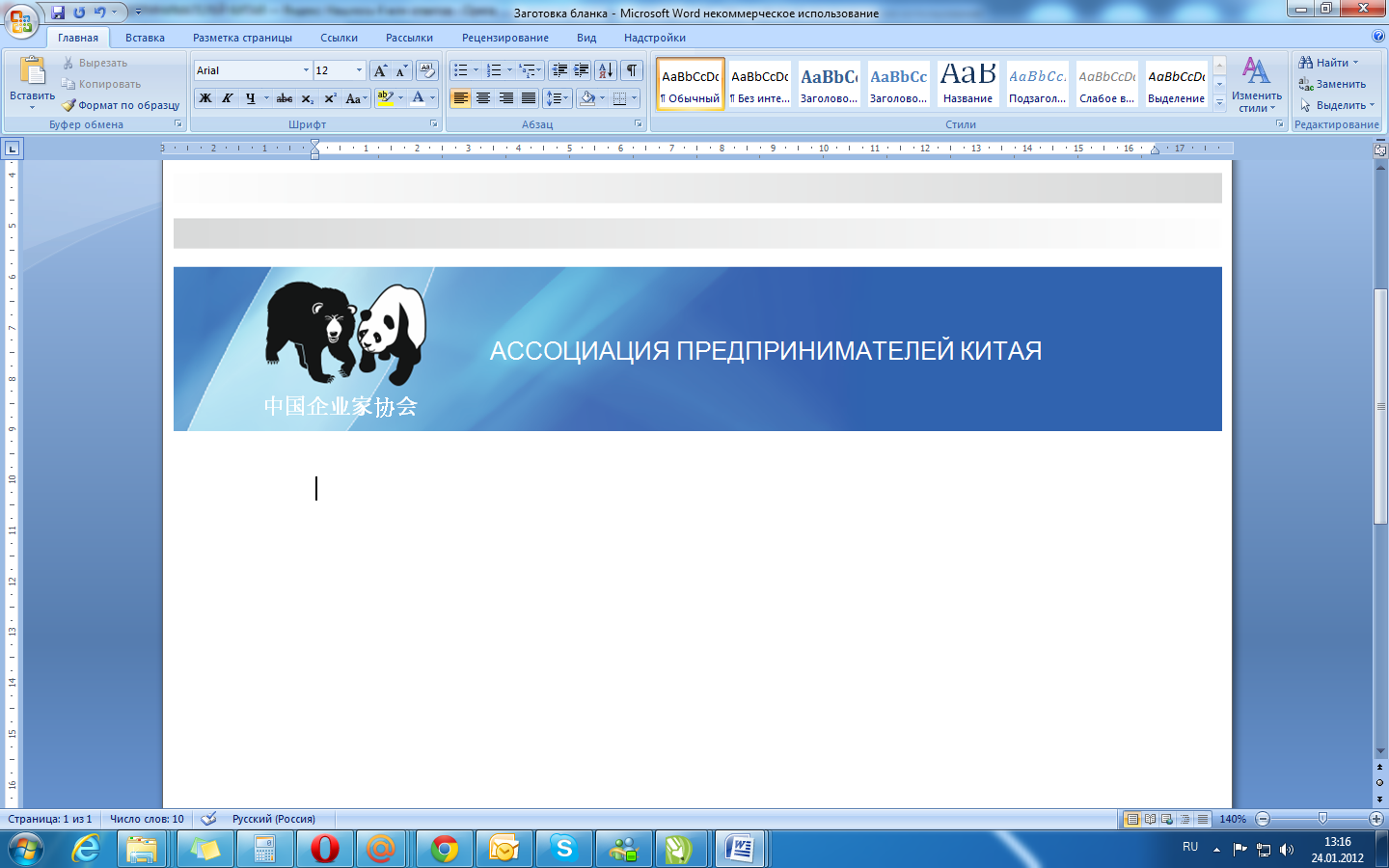The height and width of the screenshot is (868, 1389).
Task: Increase paragraph indent
Action: tap(582, 70)
